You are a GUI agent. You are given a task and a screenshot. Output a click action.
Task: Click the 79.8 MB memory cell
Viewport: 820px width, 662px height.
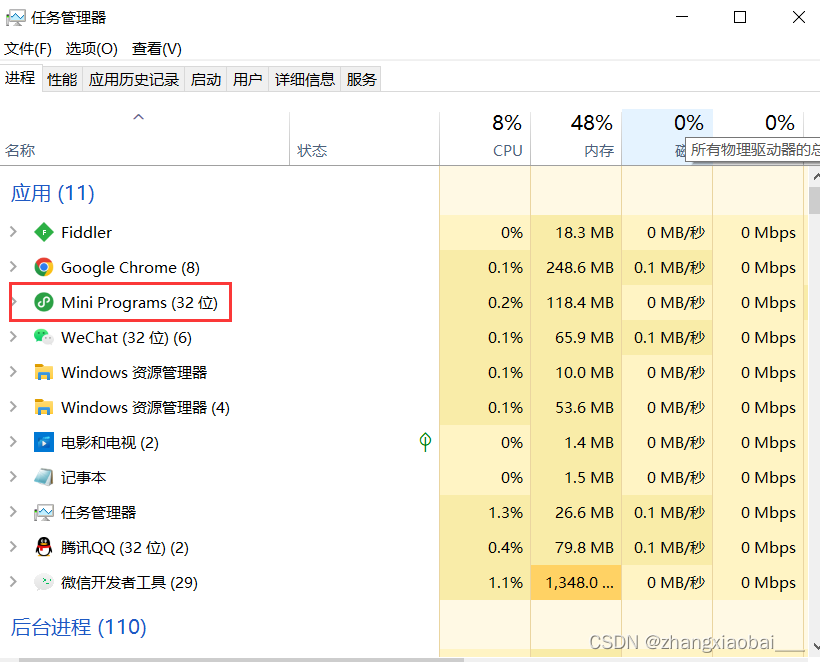576,547
